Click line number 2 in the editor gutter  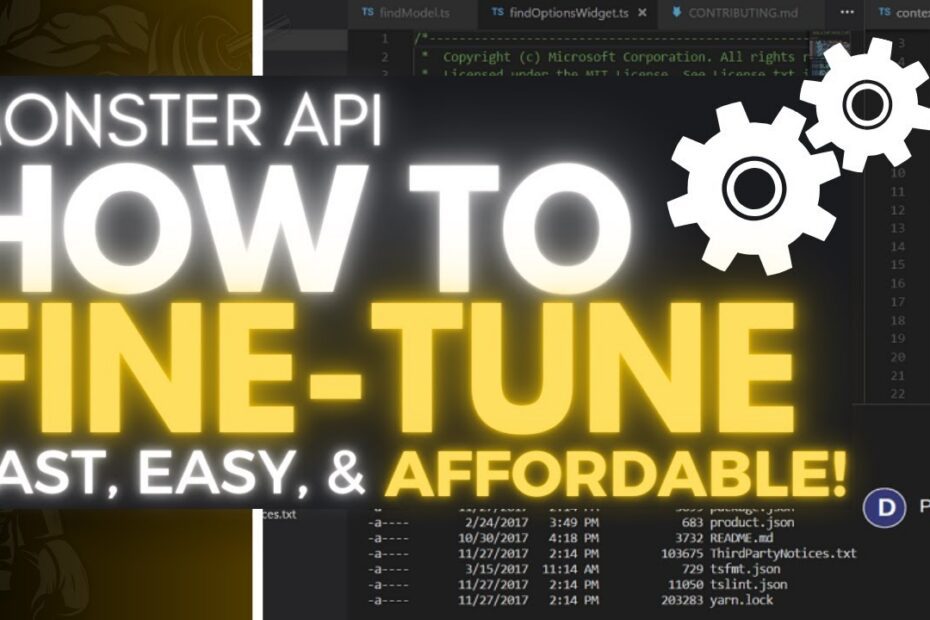[x=384, y=57]
